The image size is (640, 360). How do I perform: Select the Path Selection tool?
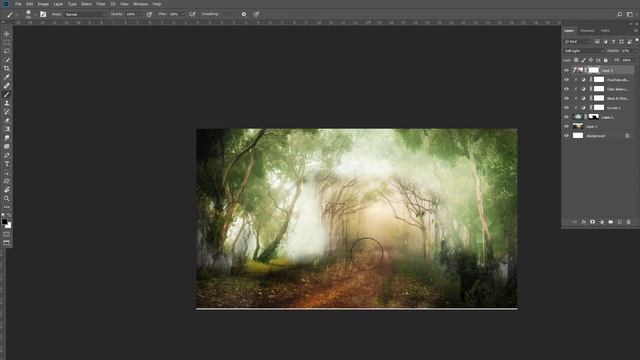(x=7, y=173)
